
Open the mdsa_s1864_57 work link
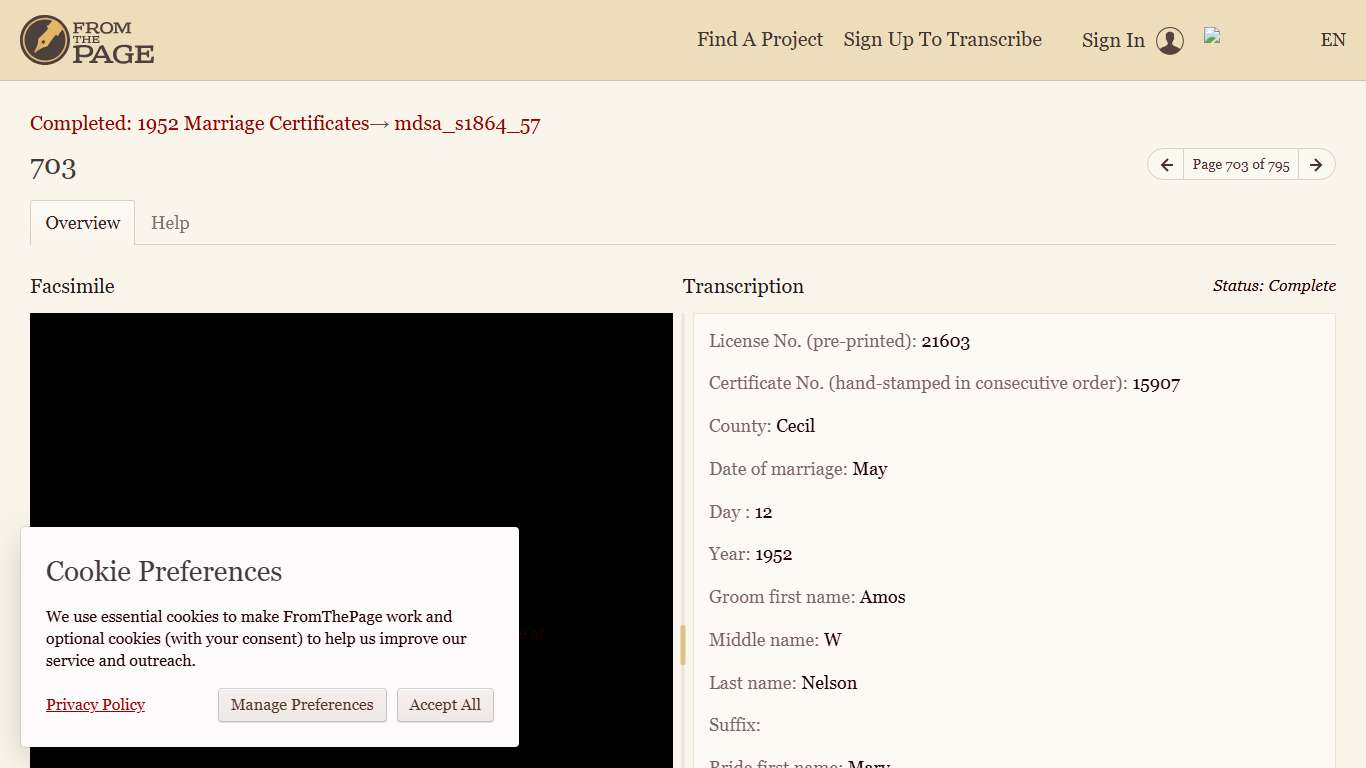467,124
